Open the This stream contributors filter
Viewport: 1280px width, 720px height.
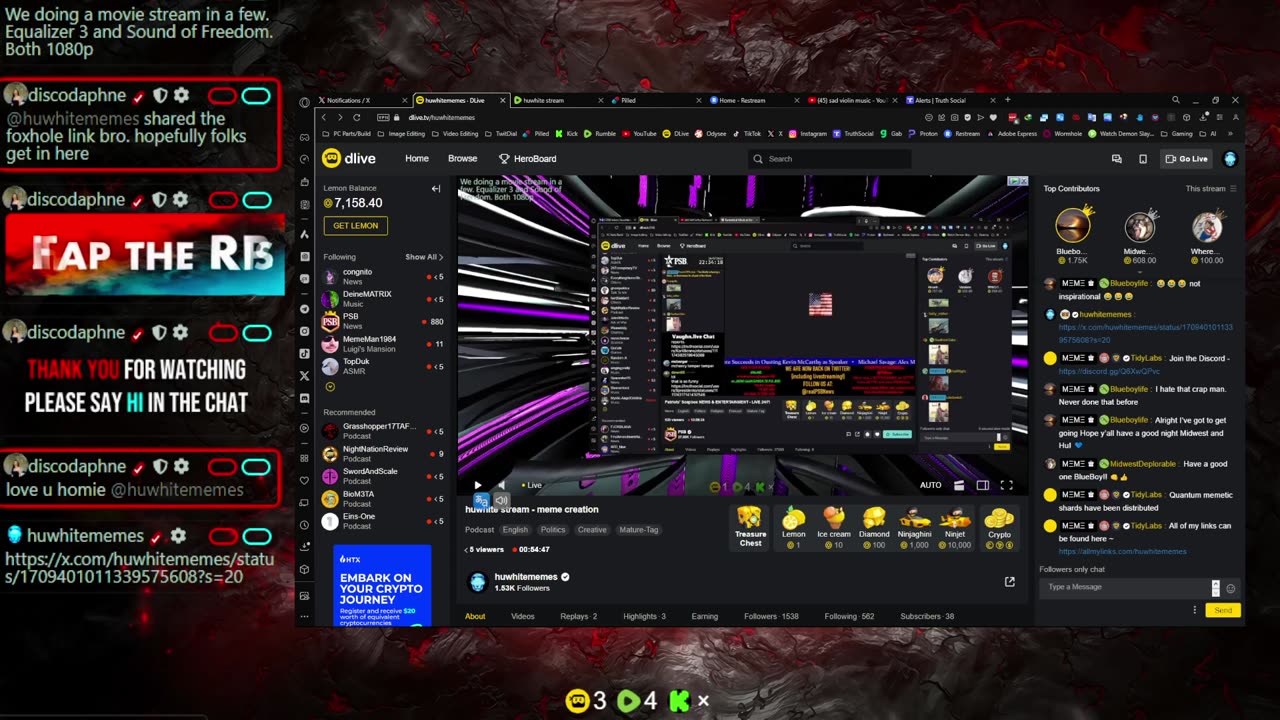click(x=1210, y=188)
